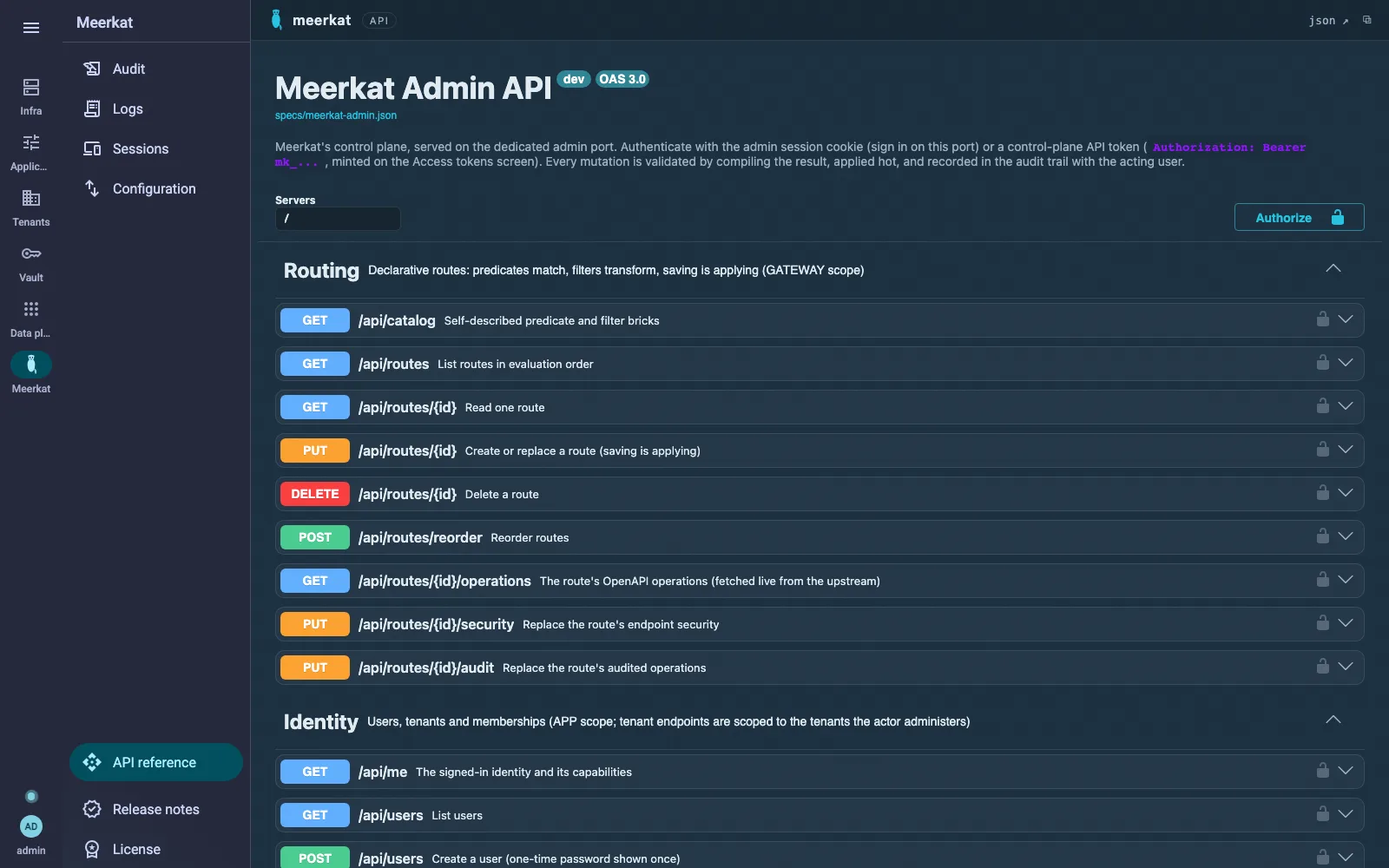
Task: Select API reference menu item
Action: pyautogui.click(x=156, y=762)
